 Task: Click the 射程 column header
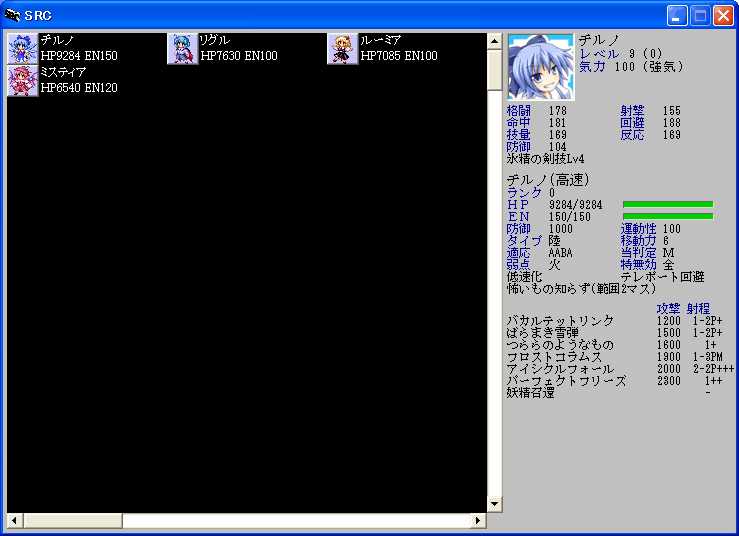(x=698, y=309)
